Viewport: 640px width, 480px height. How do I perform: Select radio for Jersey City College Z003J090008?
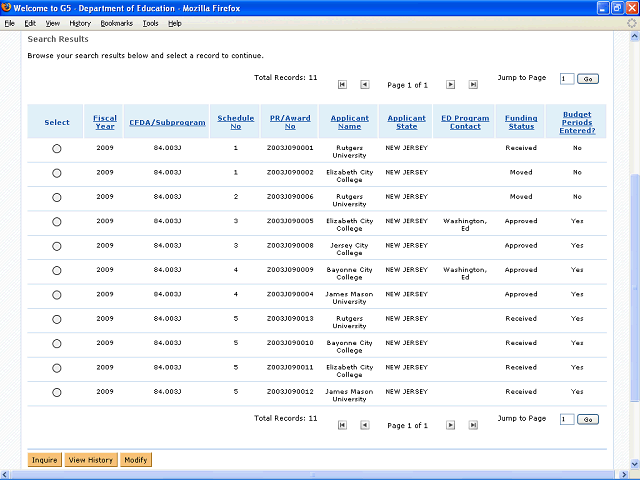(57, 246)
